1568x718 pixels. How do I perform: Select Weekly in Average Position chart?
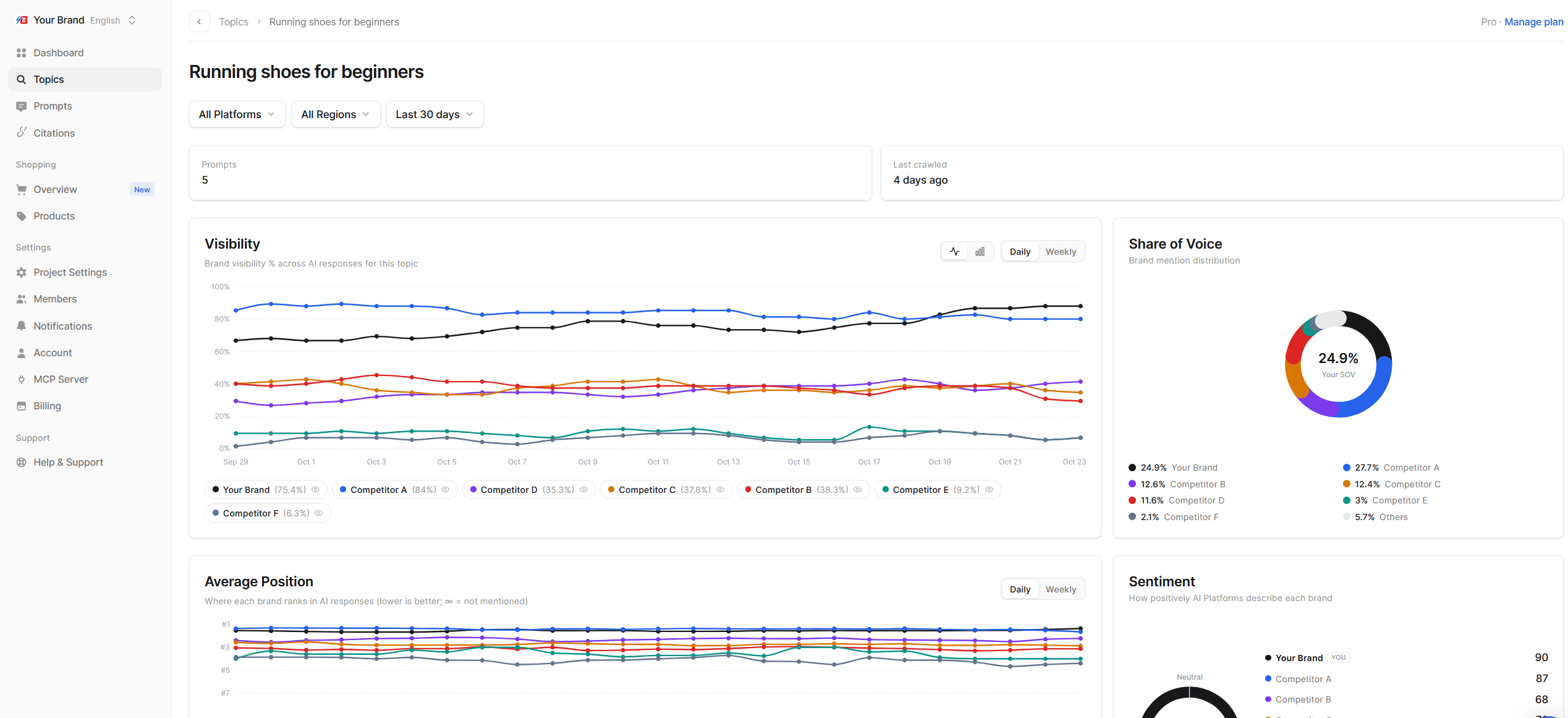1061,589
